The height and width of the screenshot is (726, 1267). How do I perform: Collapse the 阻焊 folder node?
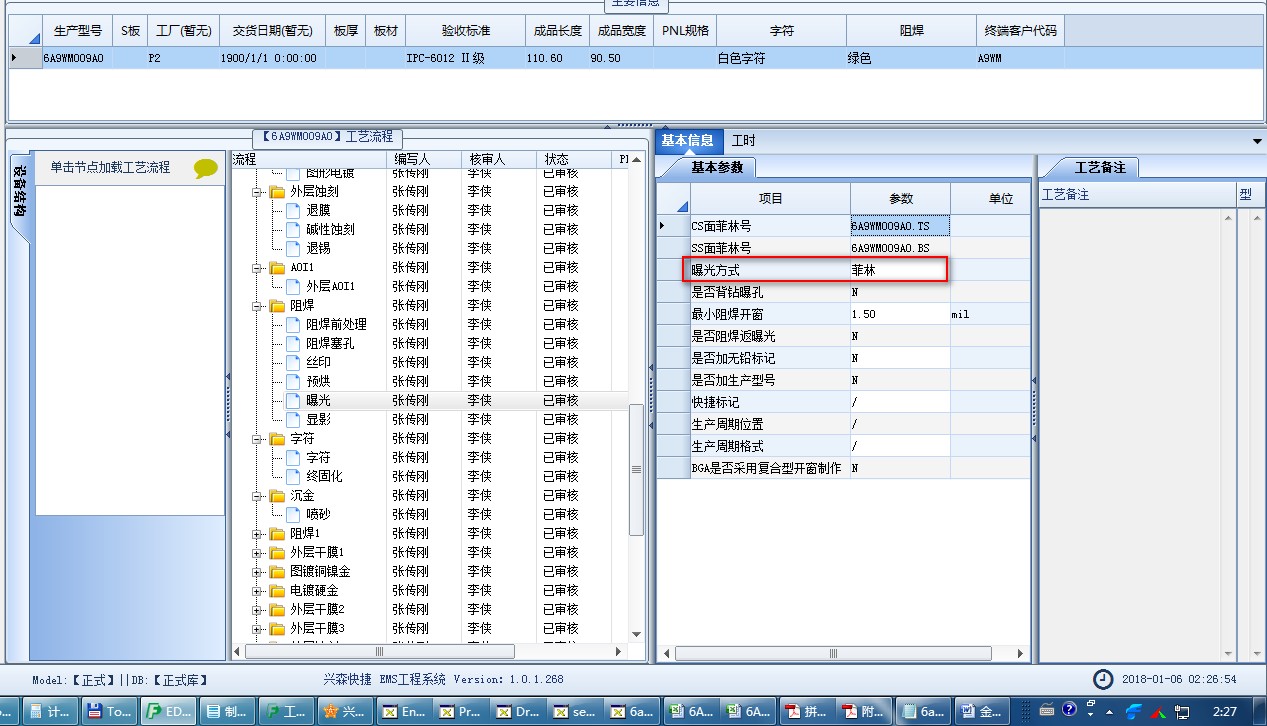[257, 305]
